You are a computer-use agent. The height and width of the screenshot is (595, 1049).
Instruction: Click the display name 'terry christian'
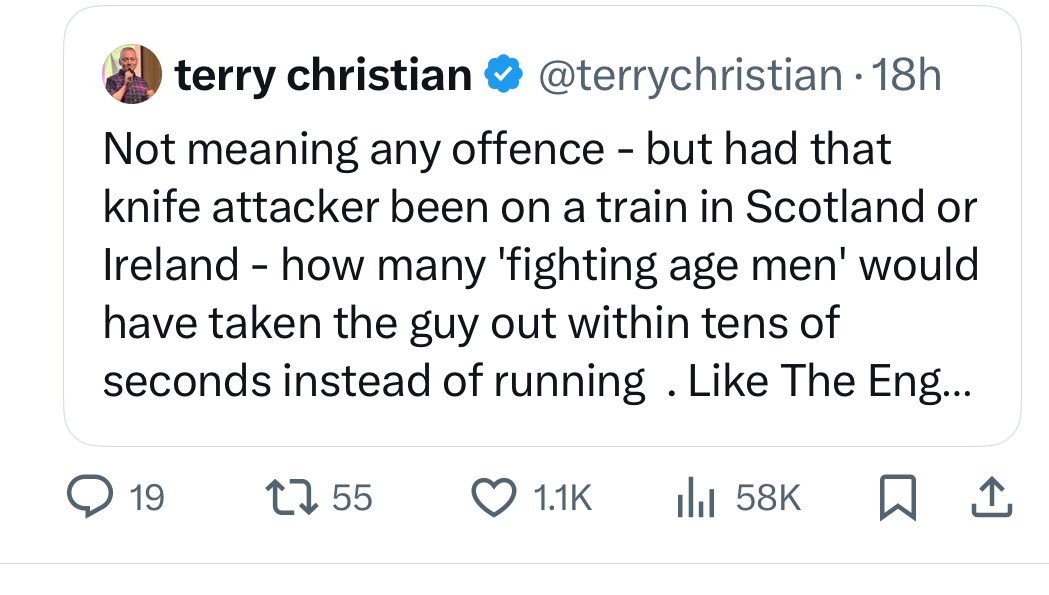323,75
